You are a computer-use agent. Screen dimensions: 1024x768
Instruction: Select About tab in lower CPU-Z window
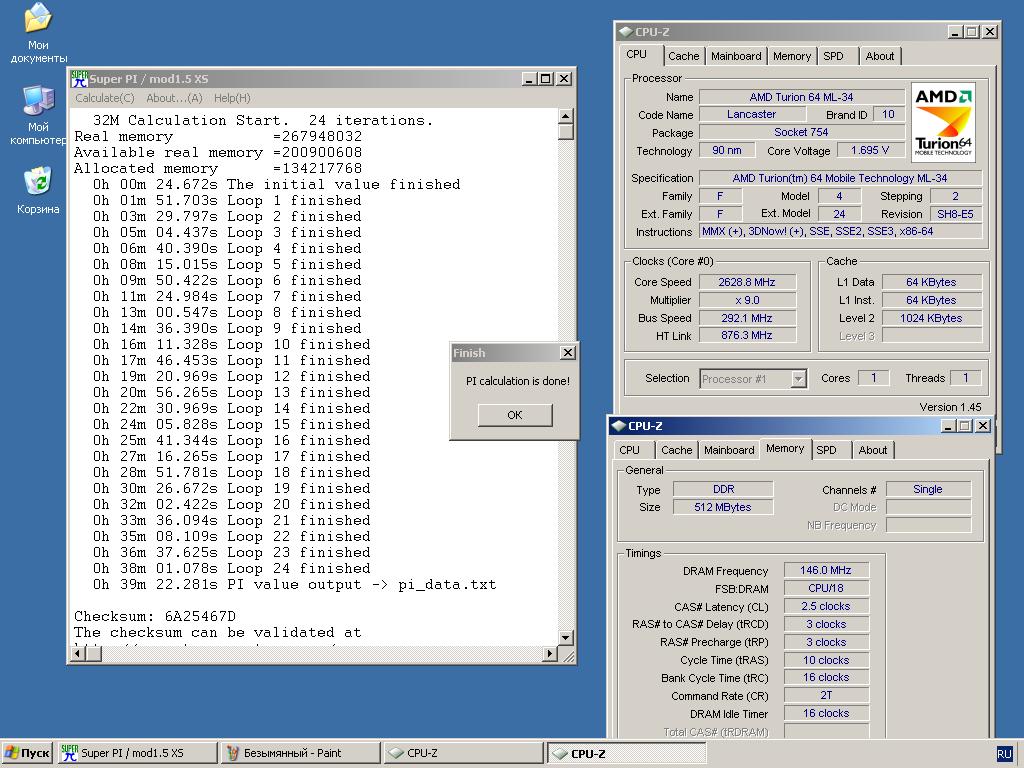pyautogui.click(x=872, y=450)
